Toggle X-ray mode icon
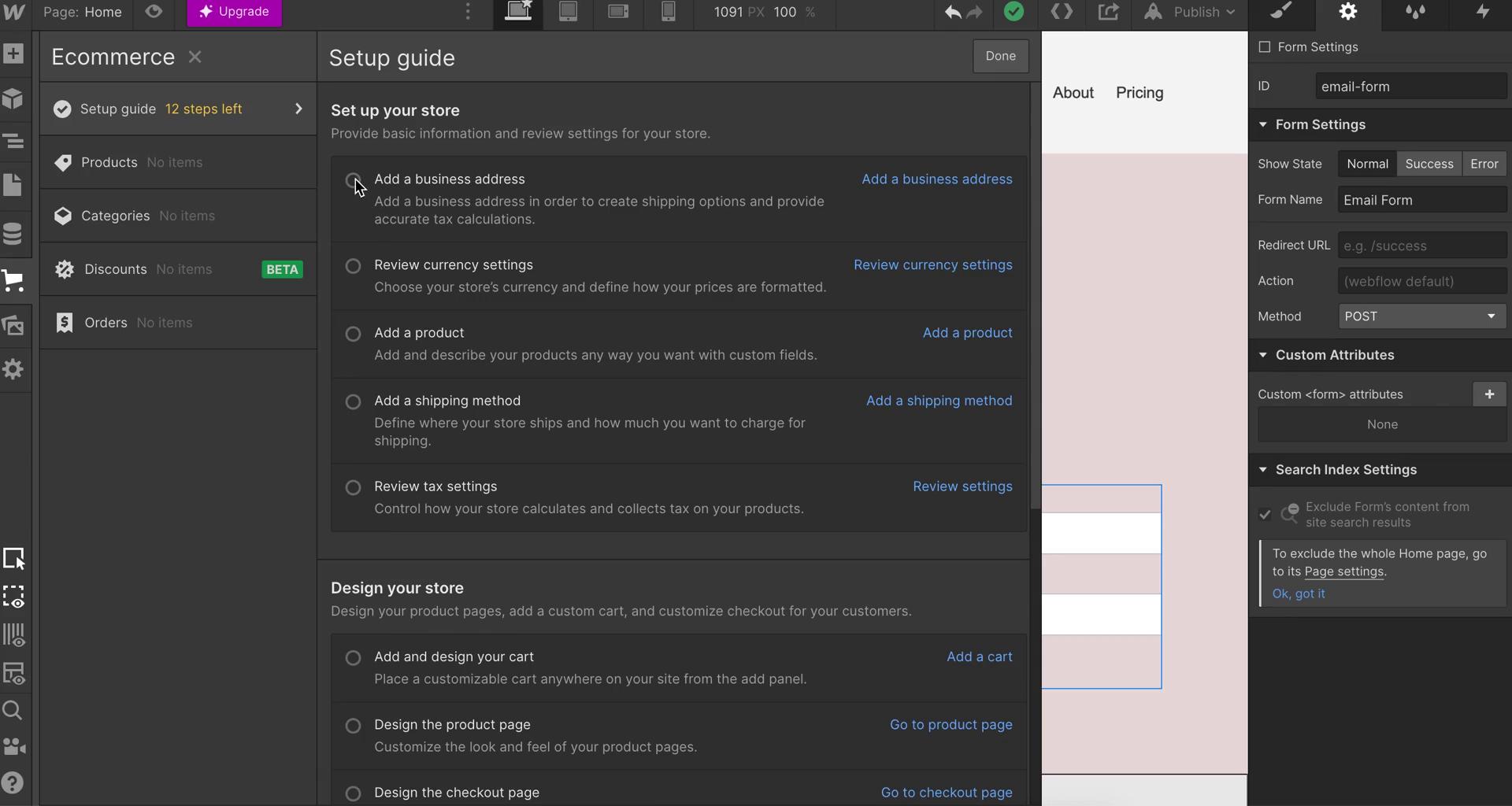This screenshot has width=1512, height=806. (x=14, y=674)
